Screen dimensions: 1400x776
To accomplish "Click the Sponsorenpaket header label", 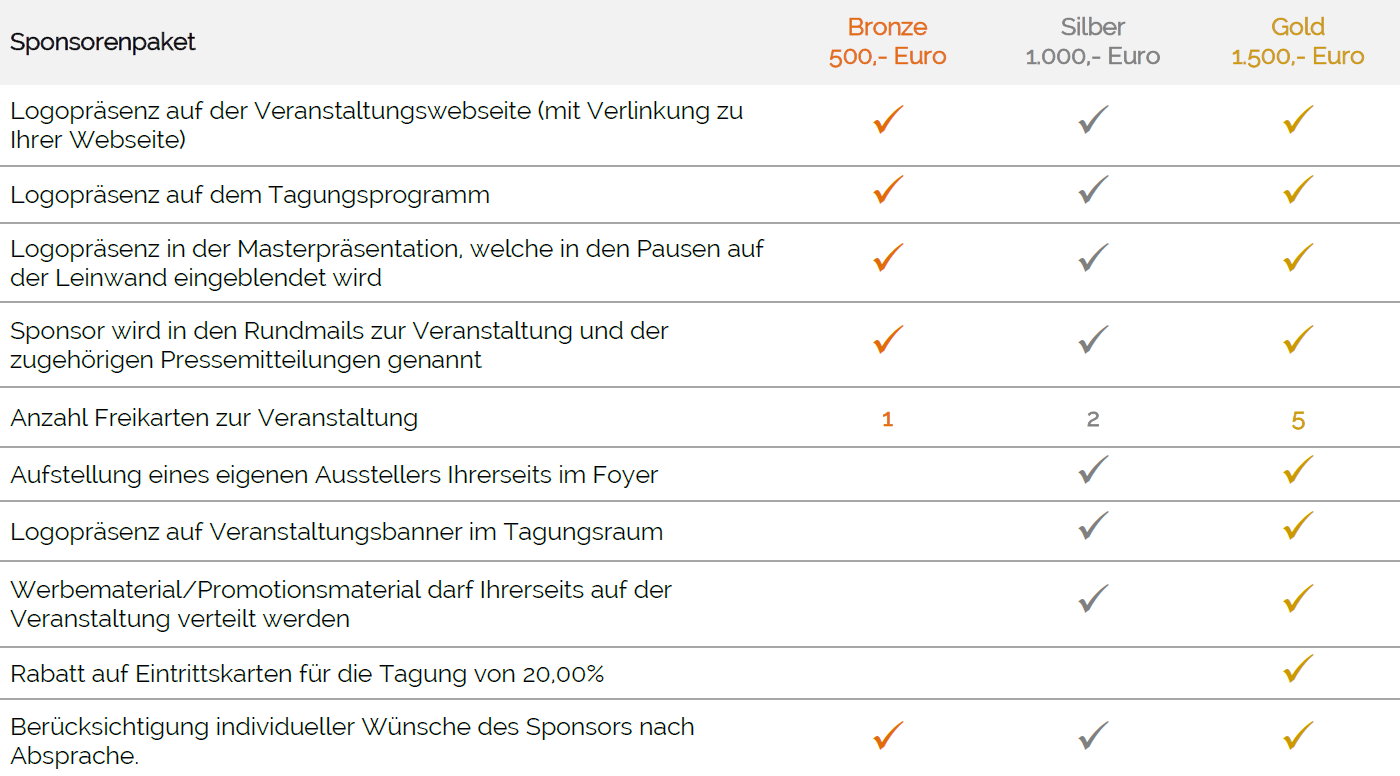I will (103, 42).
